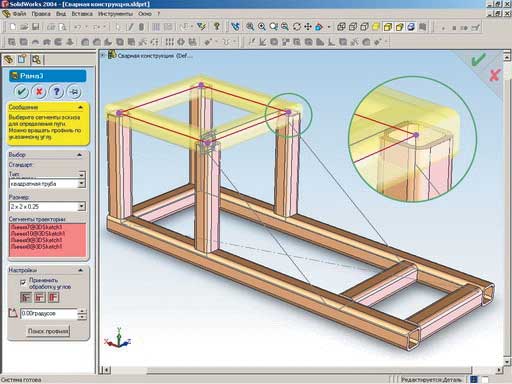The width and height of the screenshot is (512, 384).
Task: Click the rotation angle input field
Action: pos(49,314)
